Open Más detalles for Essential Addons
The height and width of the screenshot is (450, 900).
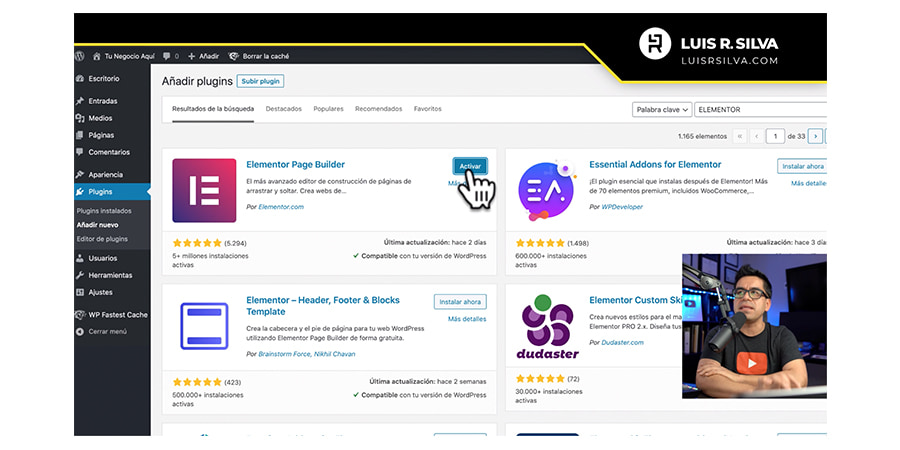[809, 184]
